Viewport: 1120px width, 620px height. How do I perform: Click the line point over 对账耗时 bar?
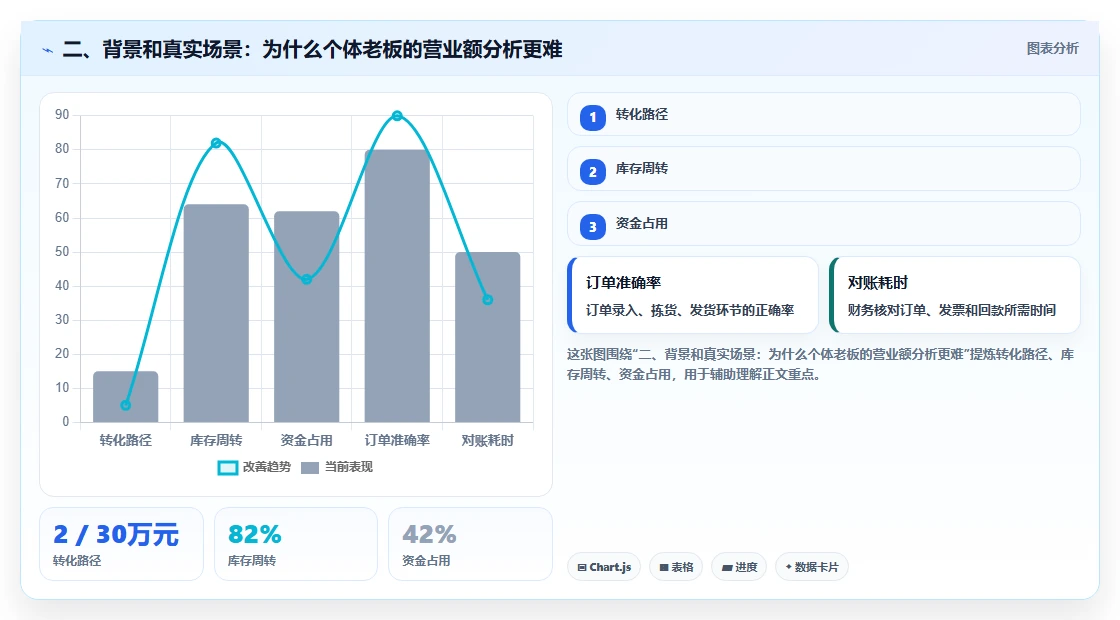click(488, 300)
